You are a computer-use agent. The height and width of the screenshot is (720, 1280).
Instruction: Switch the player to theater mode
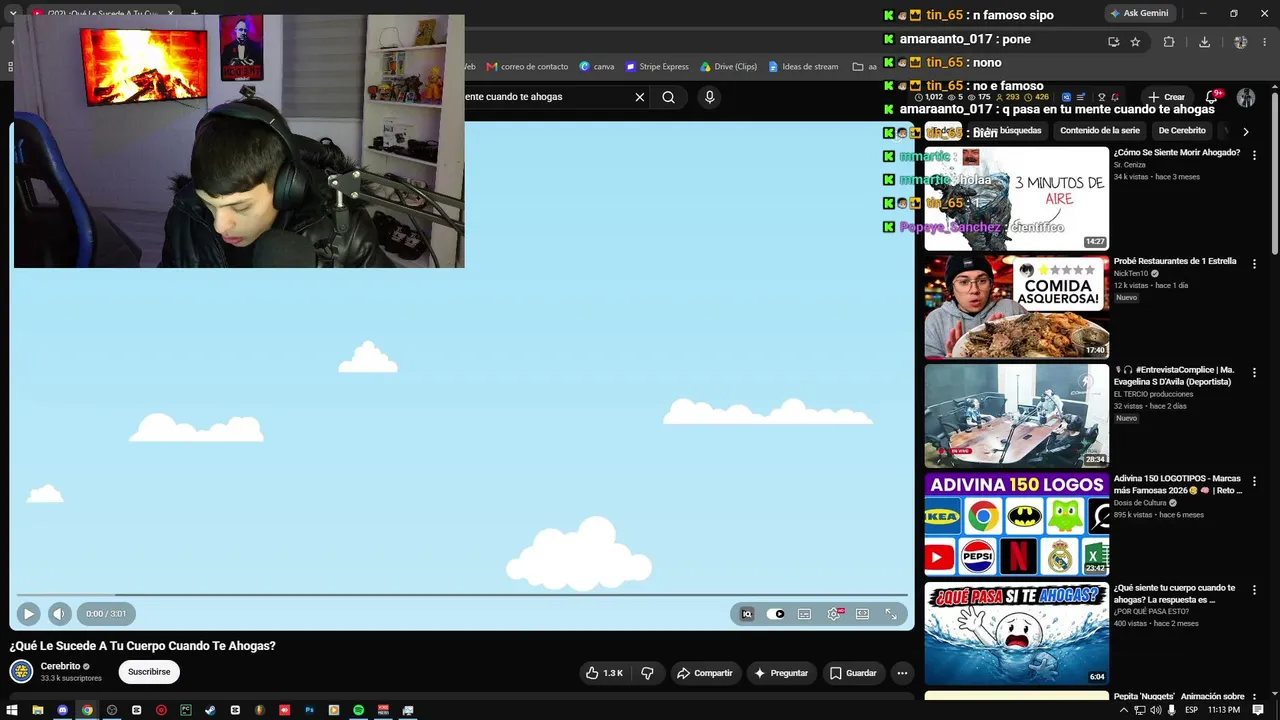[x=862, y=614]
